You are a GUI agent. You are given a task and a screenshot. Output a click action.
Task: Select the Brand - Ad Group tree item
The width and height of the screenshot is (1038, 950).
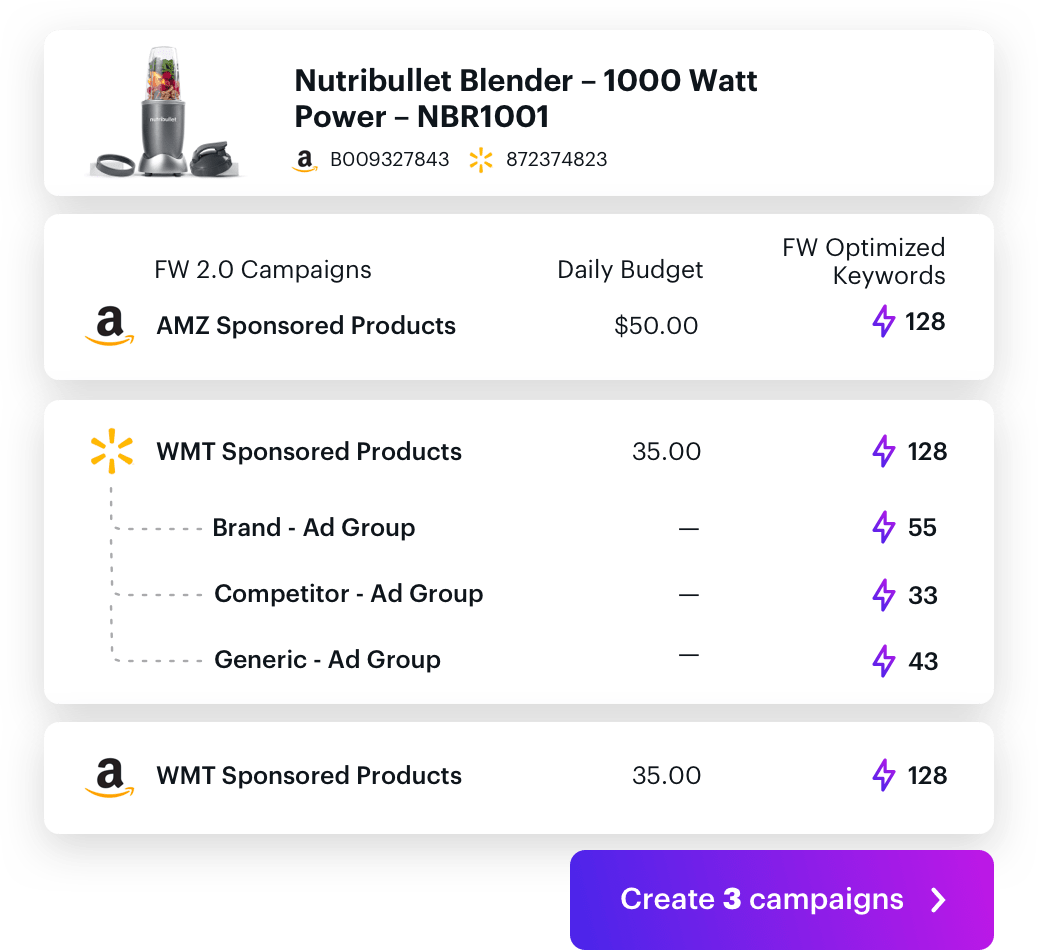pyautogui.click(x=314, y=528)
